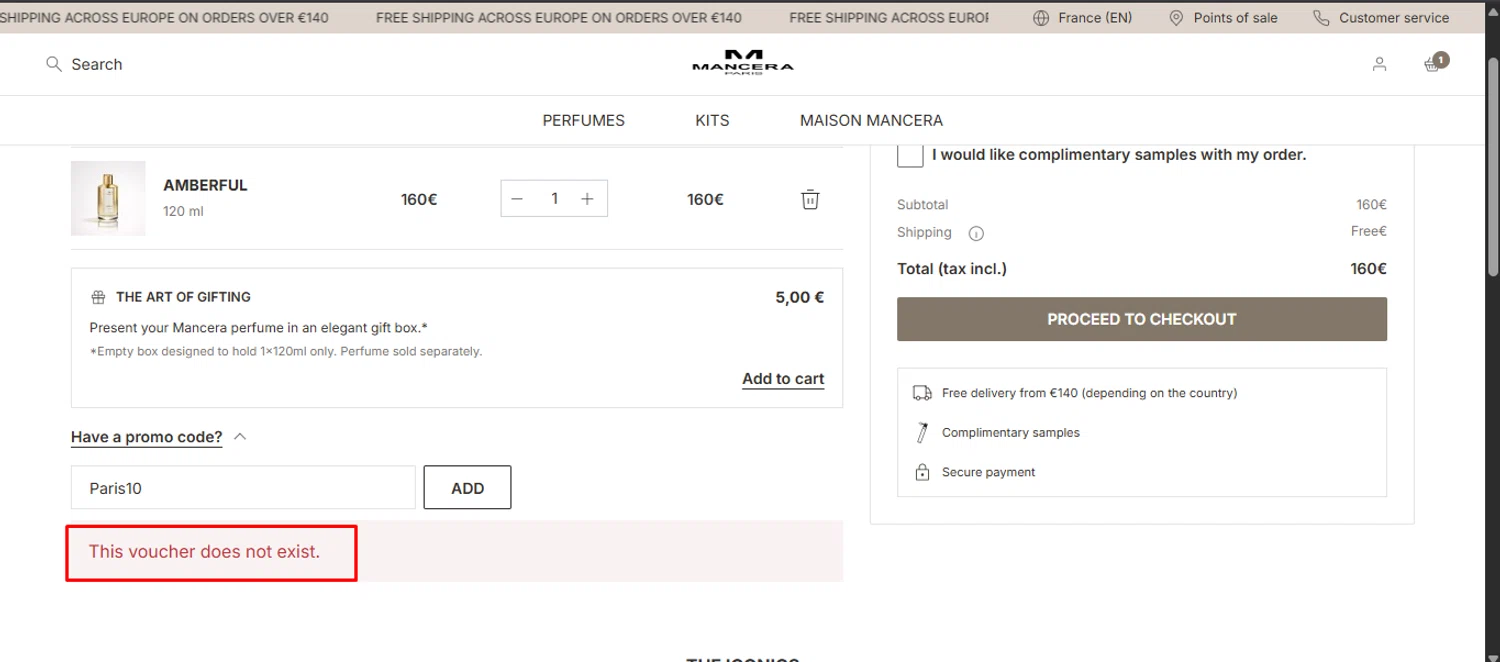The image size is (1500, 662).
Task: Click the 120 ml size text
Action: point(183,212)
